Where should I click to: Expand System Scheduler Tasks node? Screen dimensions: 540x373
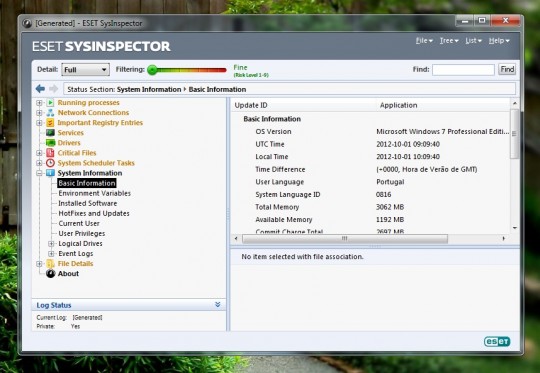39,163
